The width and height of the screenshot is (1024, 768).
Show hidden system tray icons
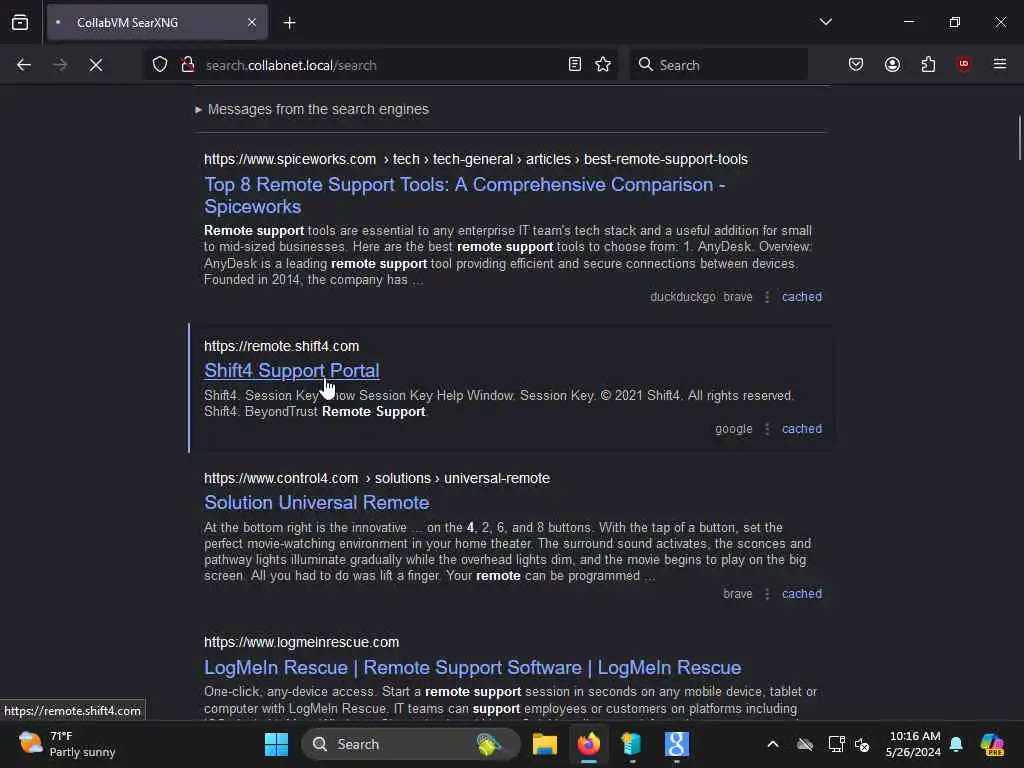click(773, 744)
